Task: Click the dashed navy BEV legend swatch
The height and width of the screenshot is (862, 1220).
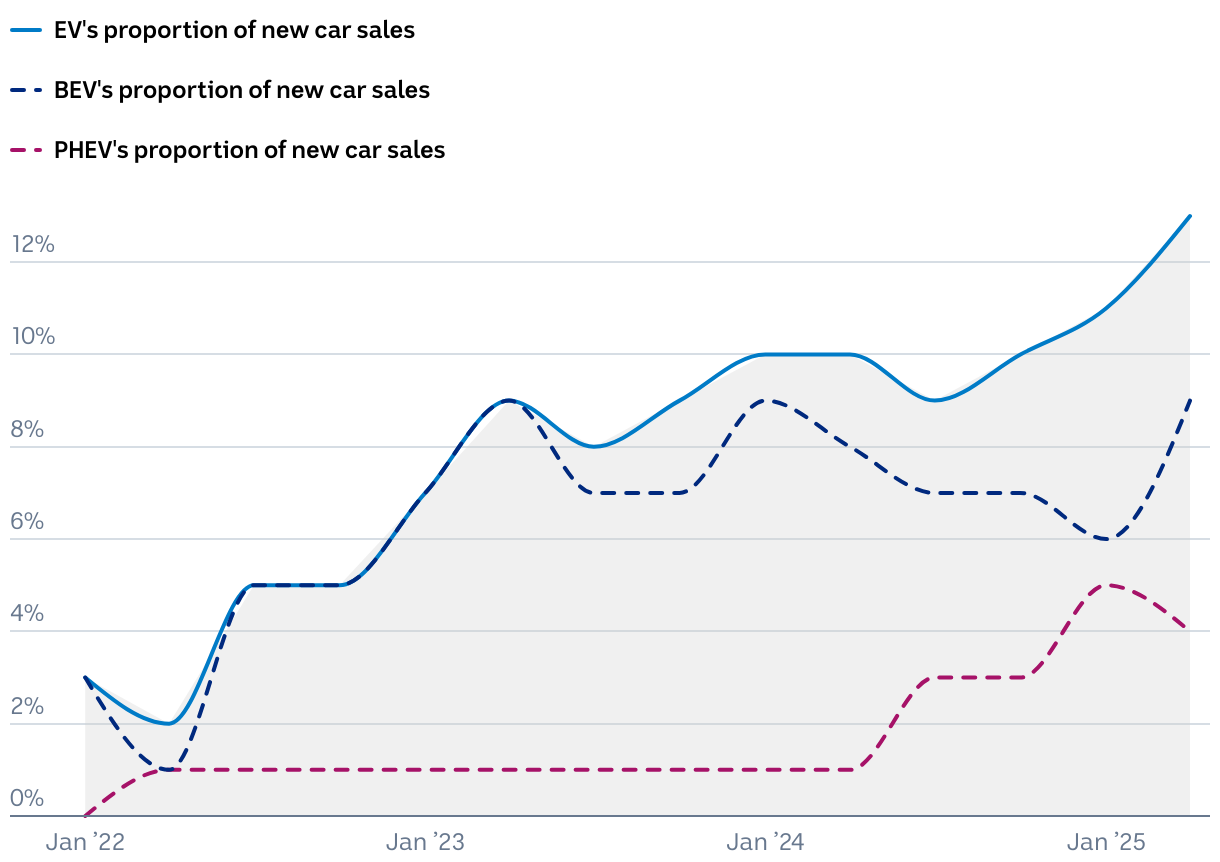Action: (x=26, y=90)
